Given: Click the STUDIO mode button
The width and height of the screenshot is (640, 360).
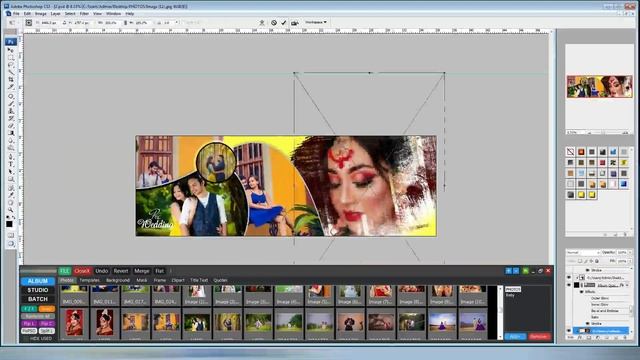Looking at the screenshot, I should [x=38, y=290].
